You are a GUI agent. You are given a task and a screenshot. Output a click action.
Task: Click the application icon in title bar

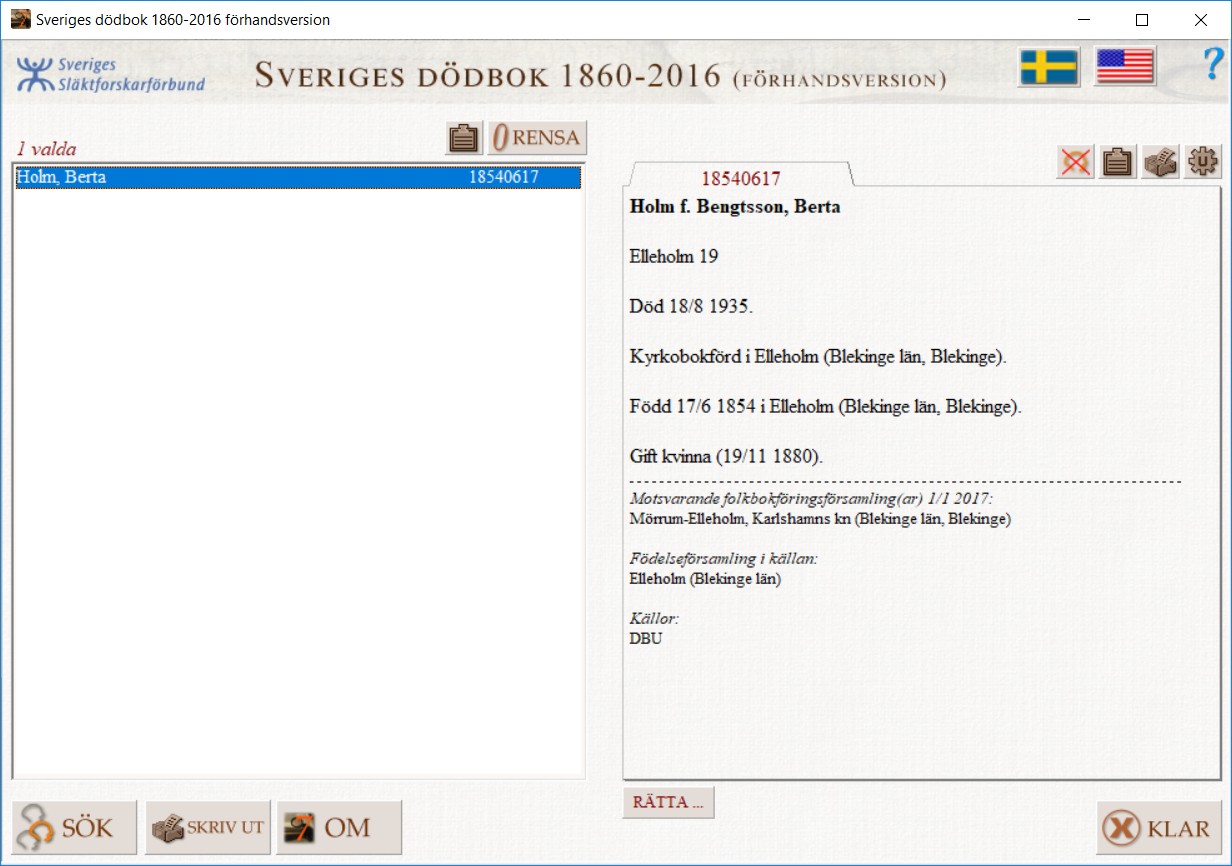pyautogui.click(x=20, y=19)
